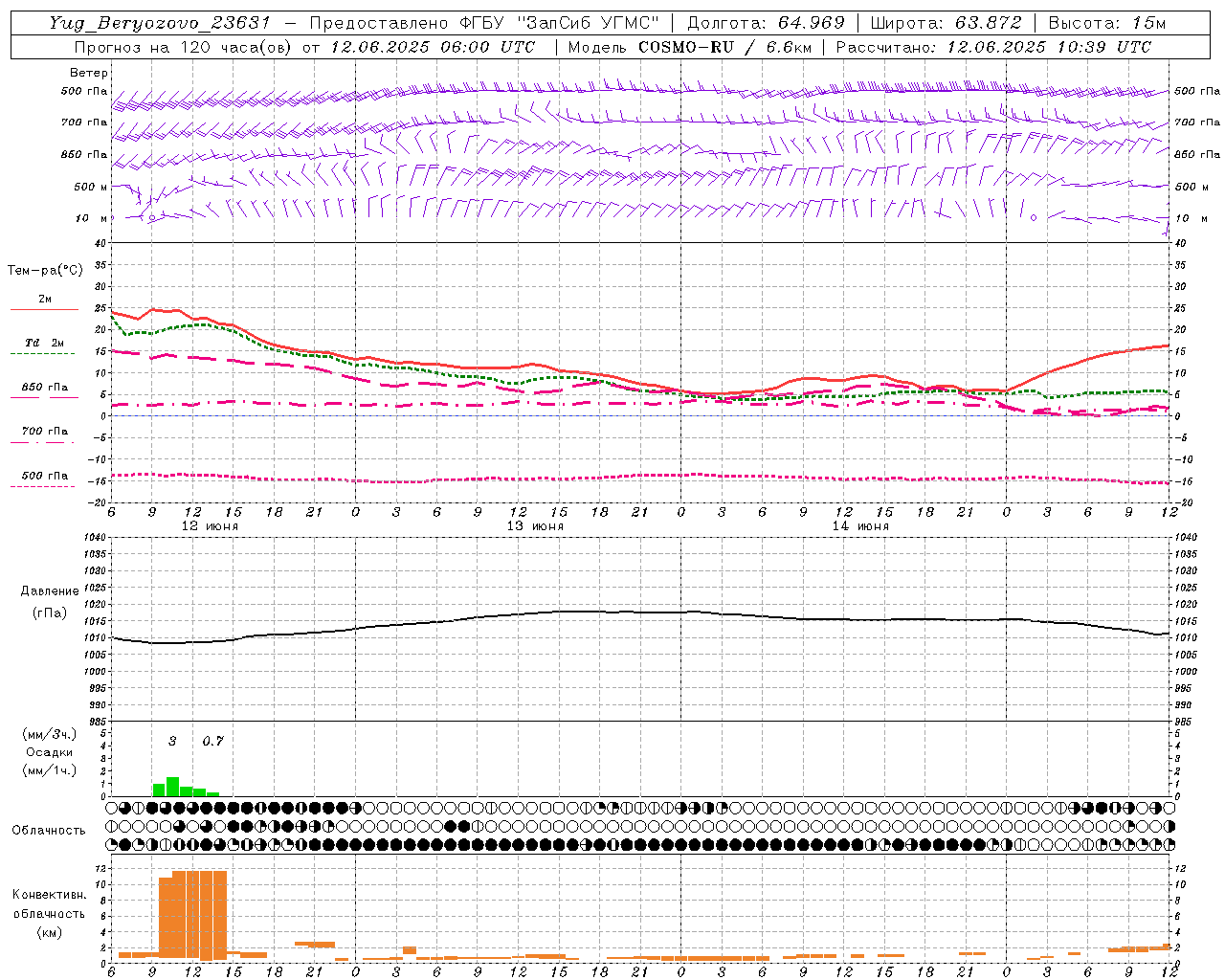The height and width of the screenshot is (980, 1225).
Task: Click the 2м legend entry under Тем-ра
Action: click(45, 299)
